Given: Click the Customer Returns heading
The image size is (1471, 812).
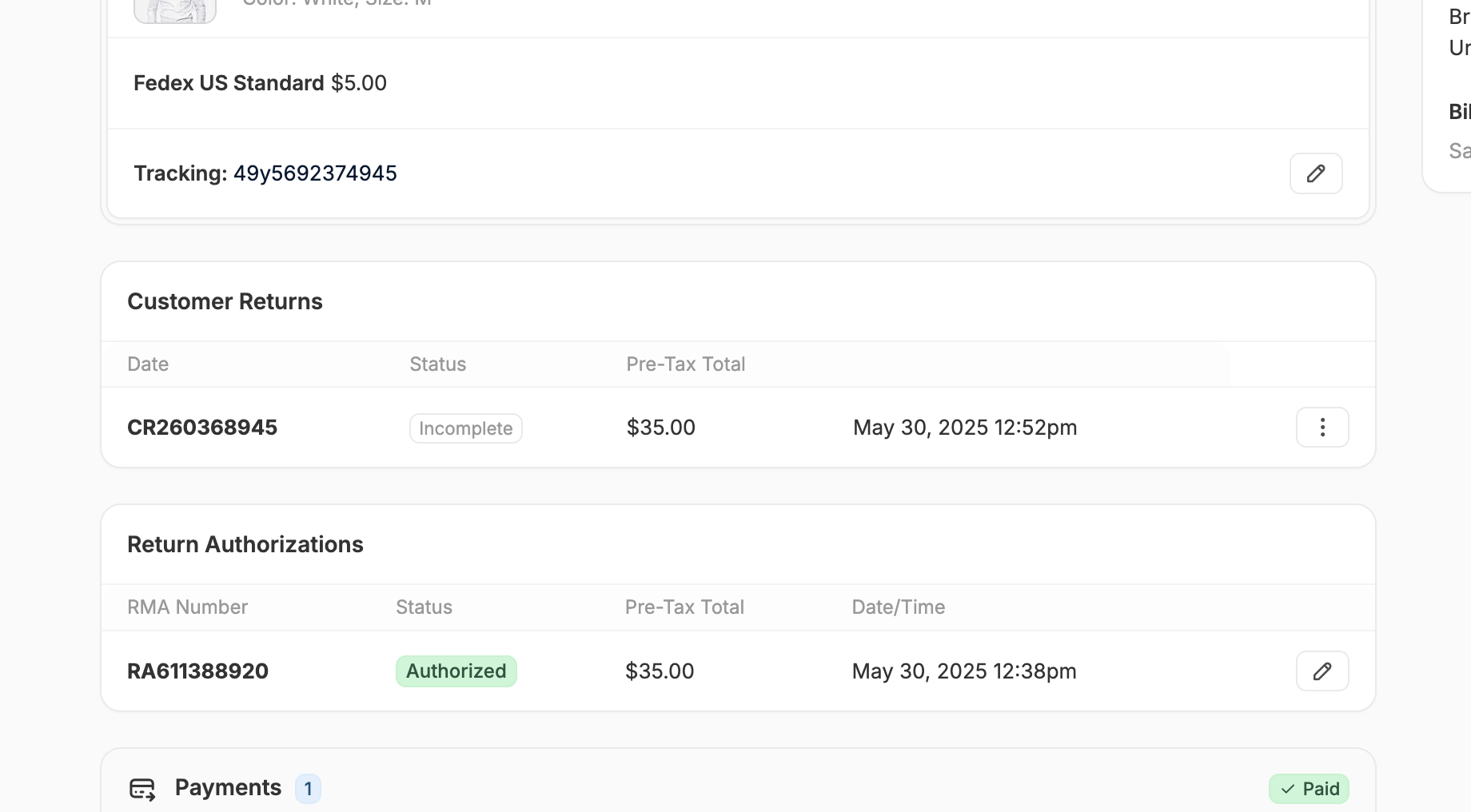Looking at the screenshot, I should click(x=225, y=301).
